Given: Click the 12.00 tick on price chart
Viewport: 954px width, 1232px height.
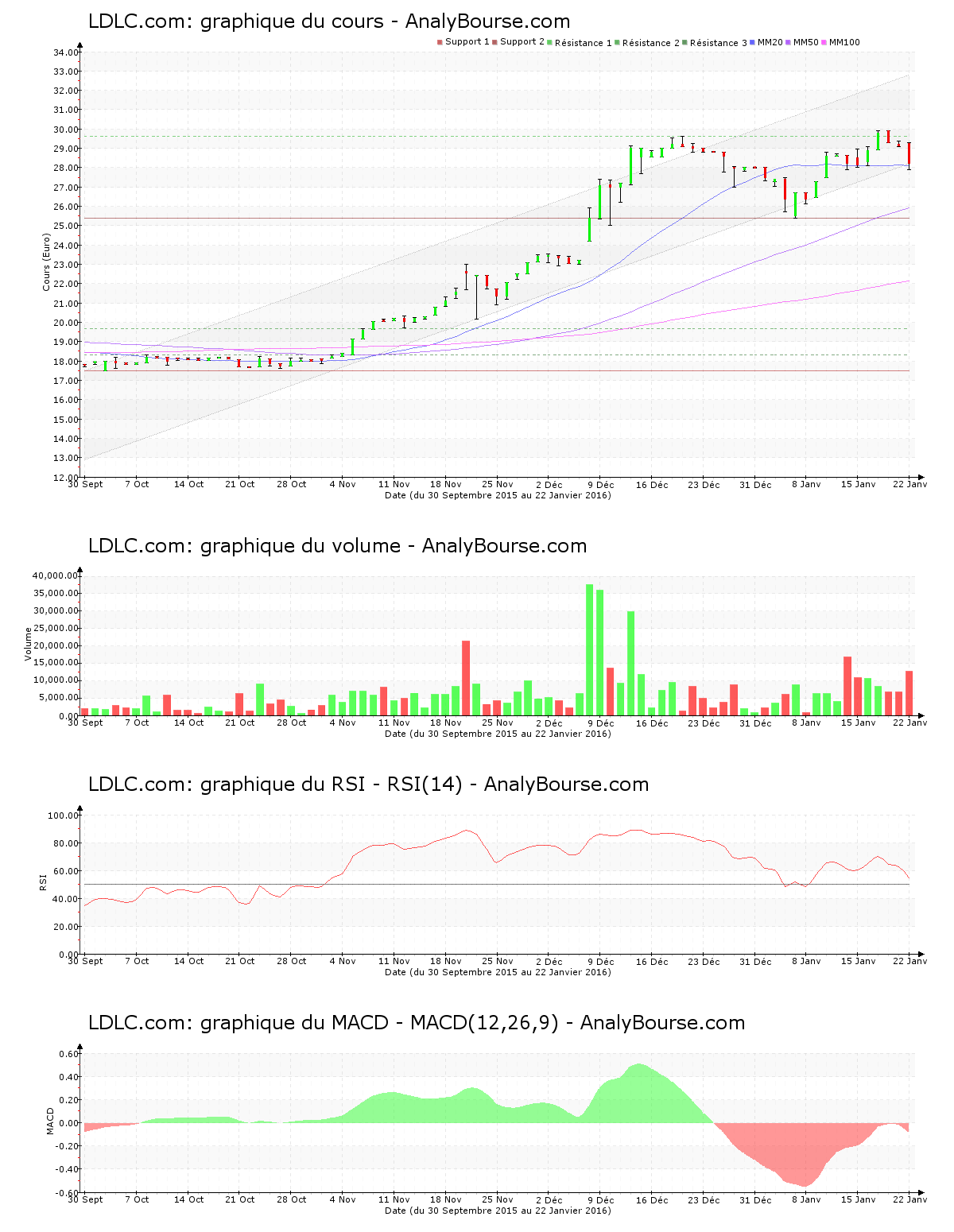Looking at the screenshot, I should coord(66,477).
